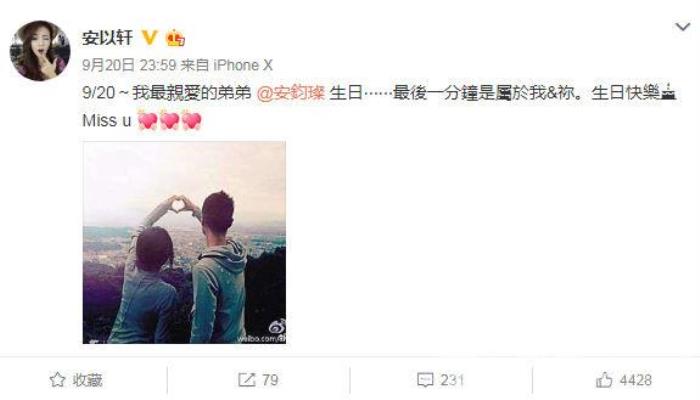Click the orange V verified badge
Viewport: 700px width, 400px height.
pos(150,38)
